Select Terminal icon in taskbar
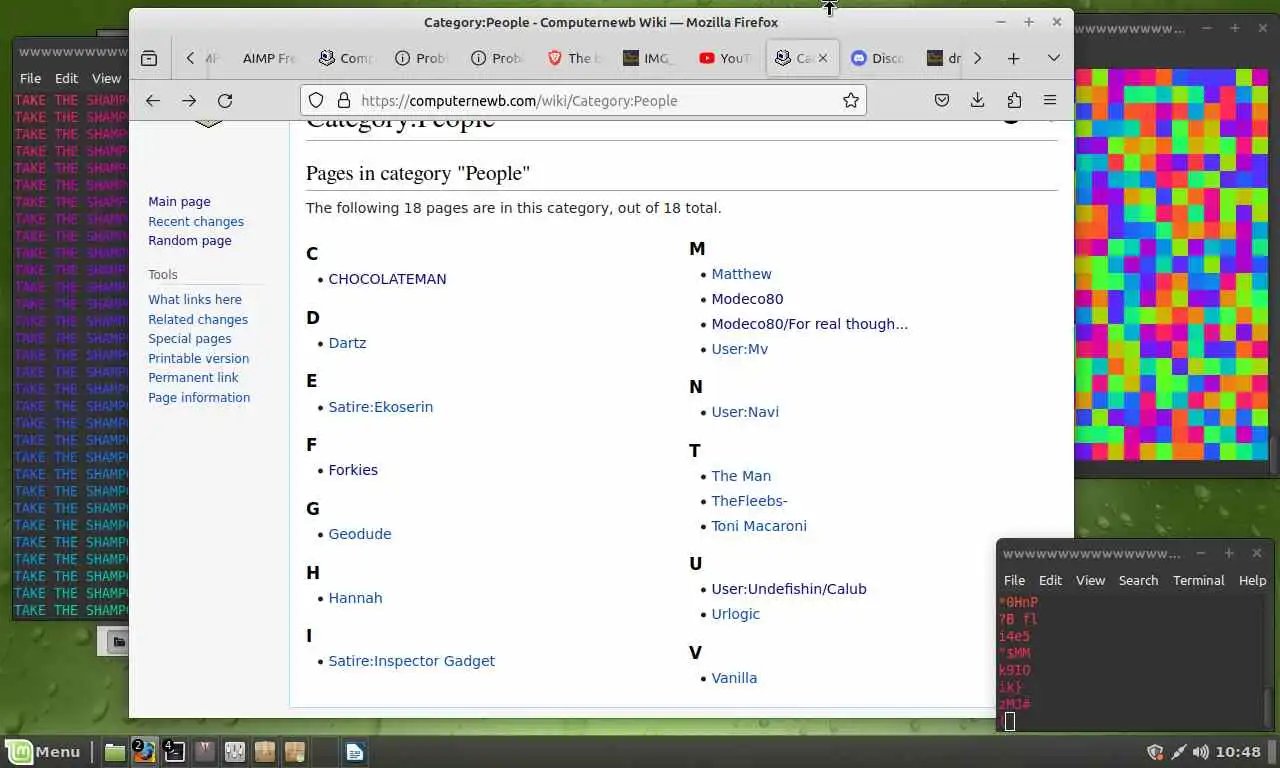 [175, 752]
